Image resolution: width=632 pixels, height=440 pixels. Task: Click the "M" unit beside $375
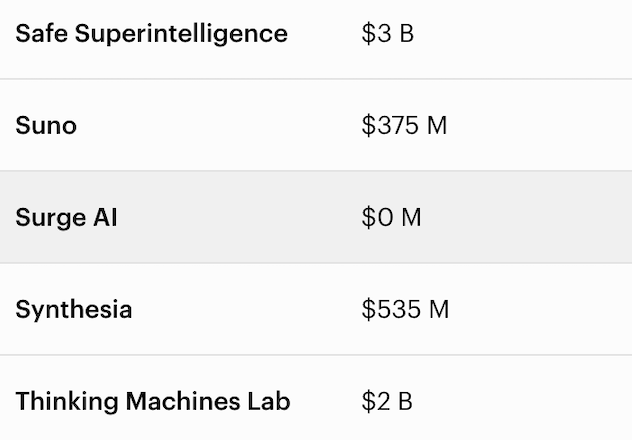(x=436, y=126)
